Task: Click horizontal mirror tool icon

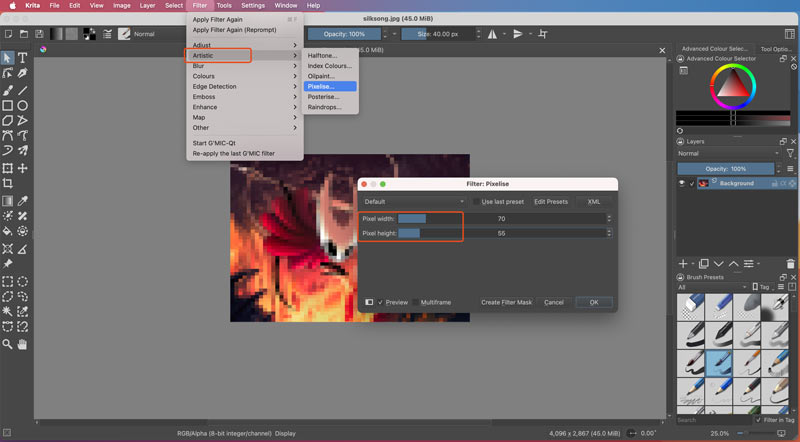Action: [x=492, y=34]
